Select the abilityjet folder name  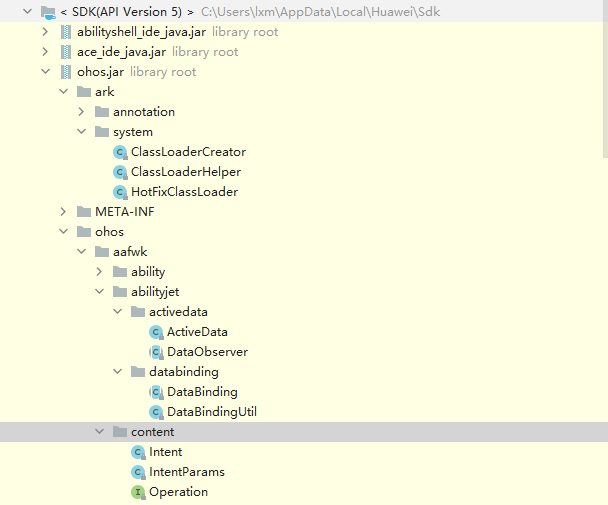click(x=155, y=292)
